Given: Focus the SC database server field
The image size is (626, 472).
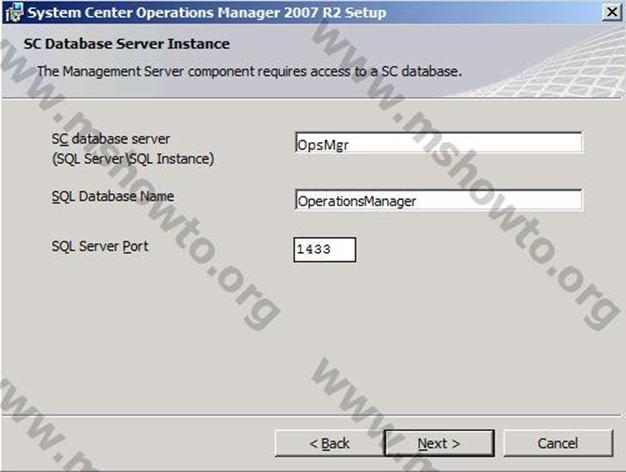Looking at the screenshot, I should [439, 143].
